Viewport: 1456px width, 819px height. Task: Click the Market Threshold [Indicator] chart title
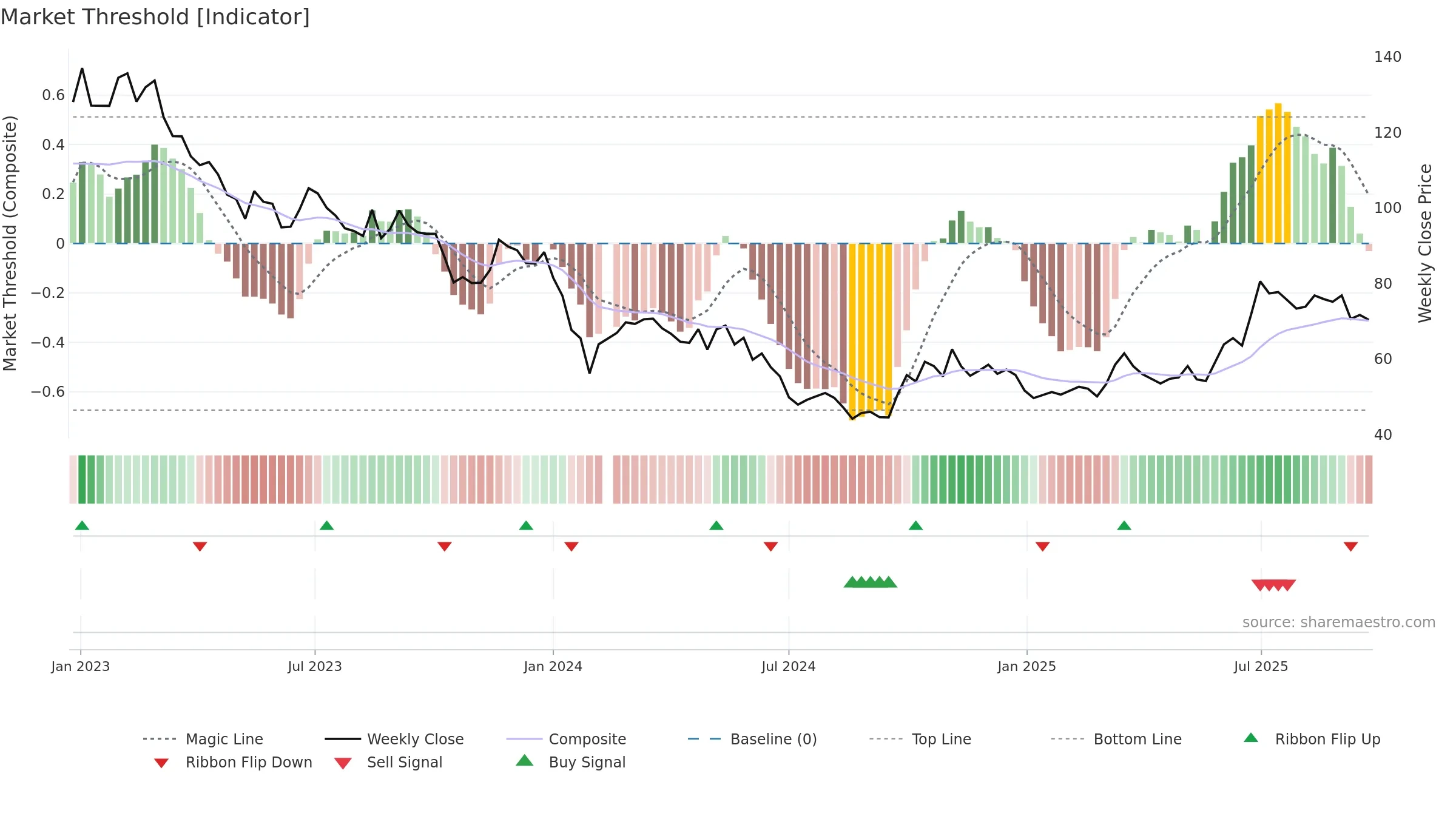click(155, 17)
